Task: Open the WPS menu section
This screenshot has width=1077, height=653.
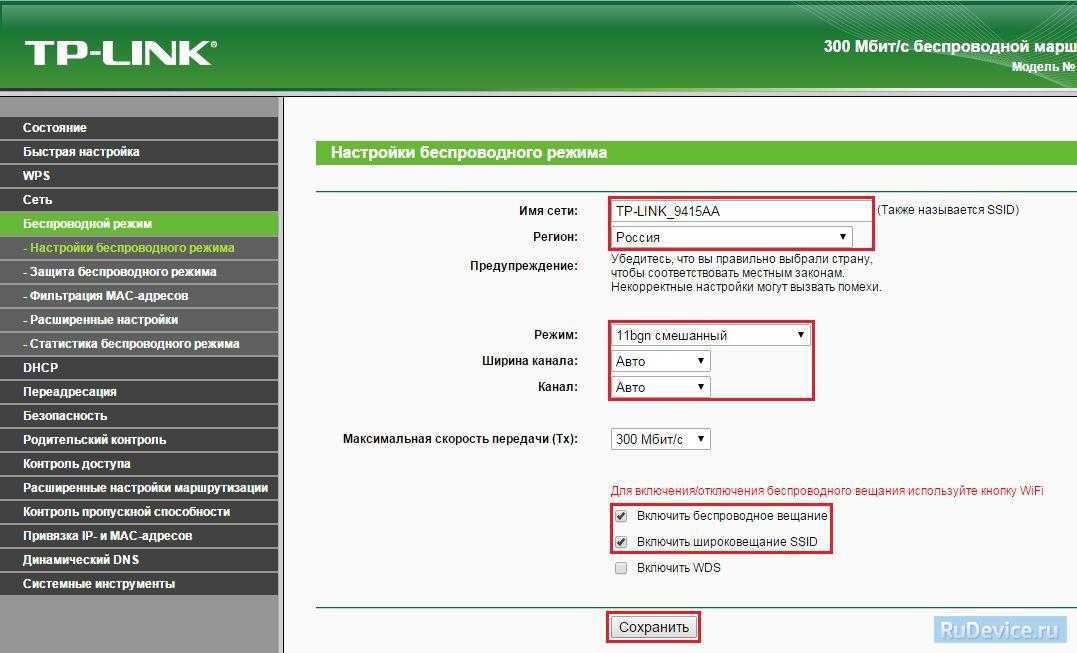Action: pos(37,176)
